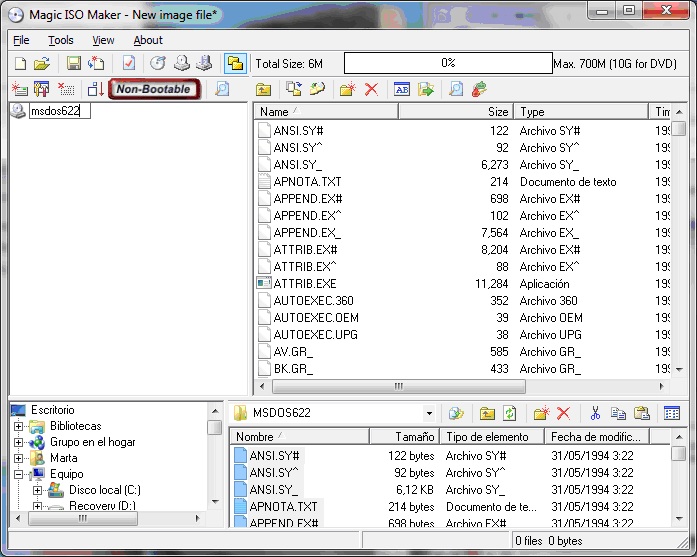Click the 0% capacity progress bar
The height and width of the screenshot is (557, 697).
point(447,63)
